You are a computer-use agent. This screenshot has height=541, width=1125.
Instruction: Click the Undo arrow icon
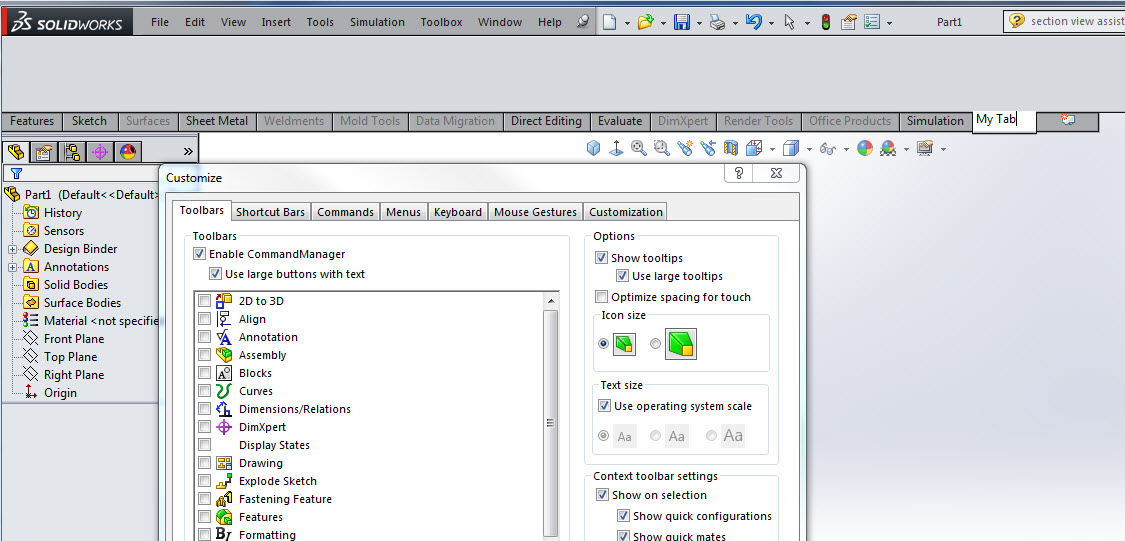pos(753,22)
